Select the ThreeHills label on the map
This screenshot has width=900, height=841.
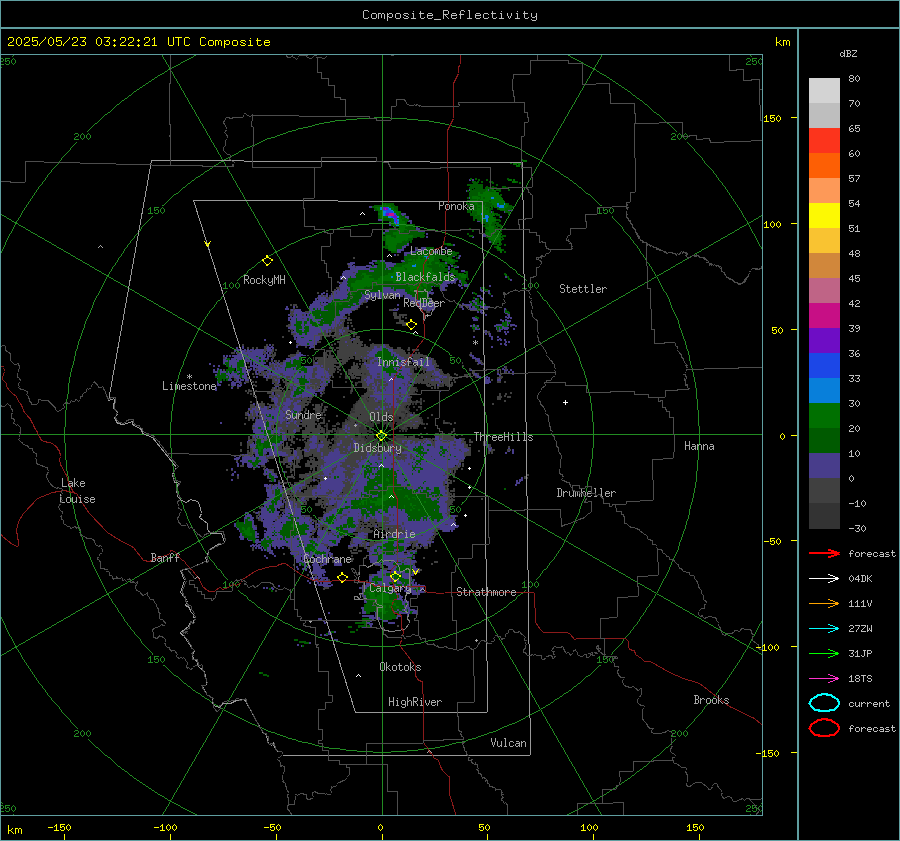tap(503, 437)
